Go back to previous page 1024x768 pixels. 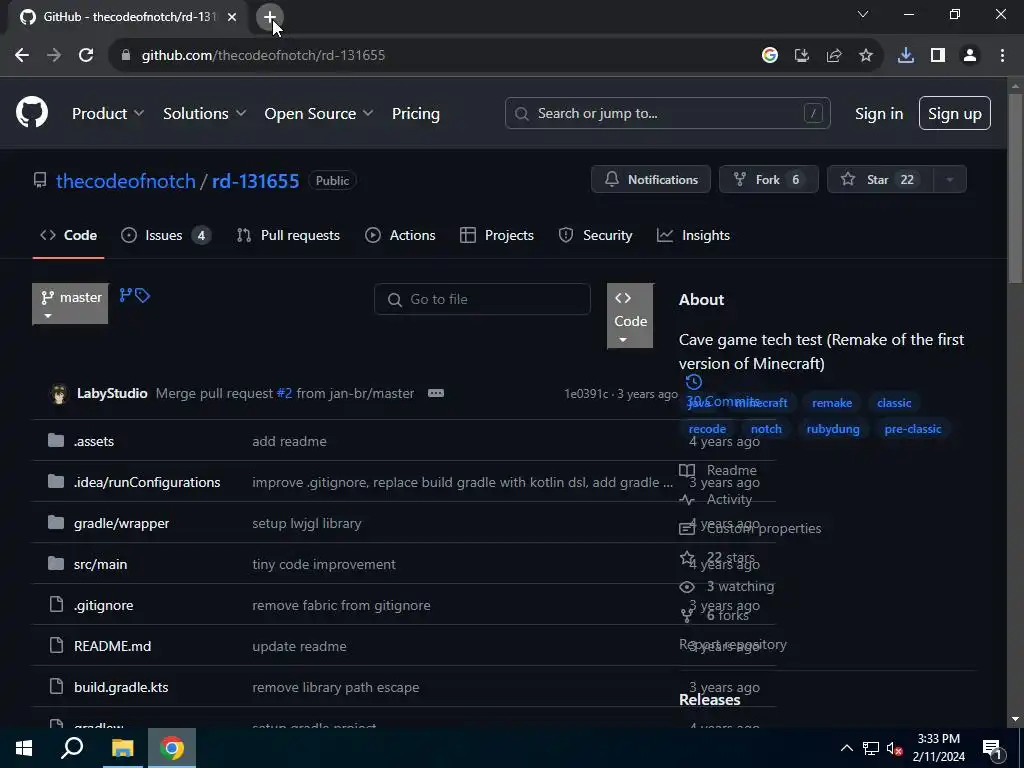coord(22,56)
